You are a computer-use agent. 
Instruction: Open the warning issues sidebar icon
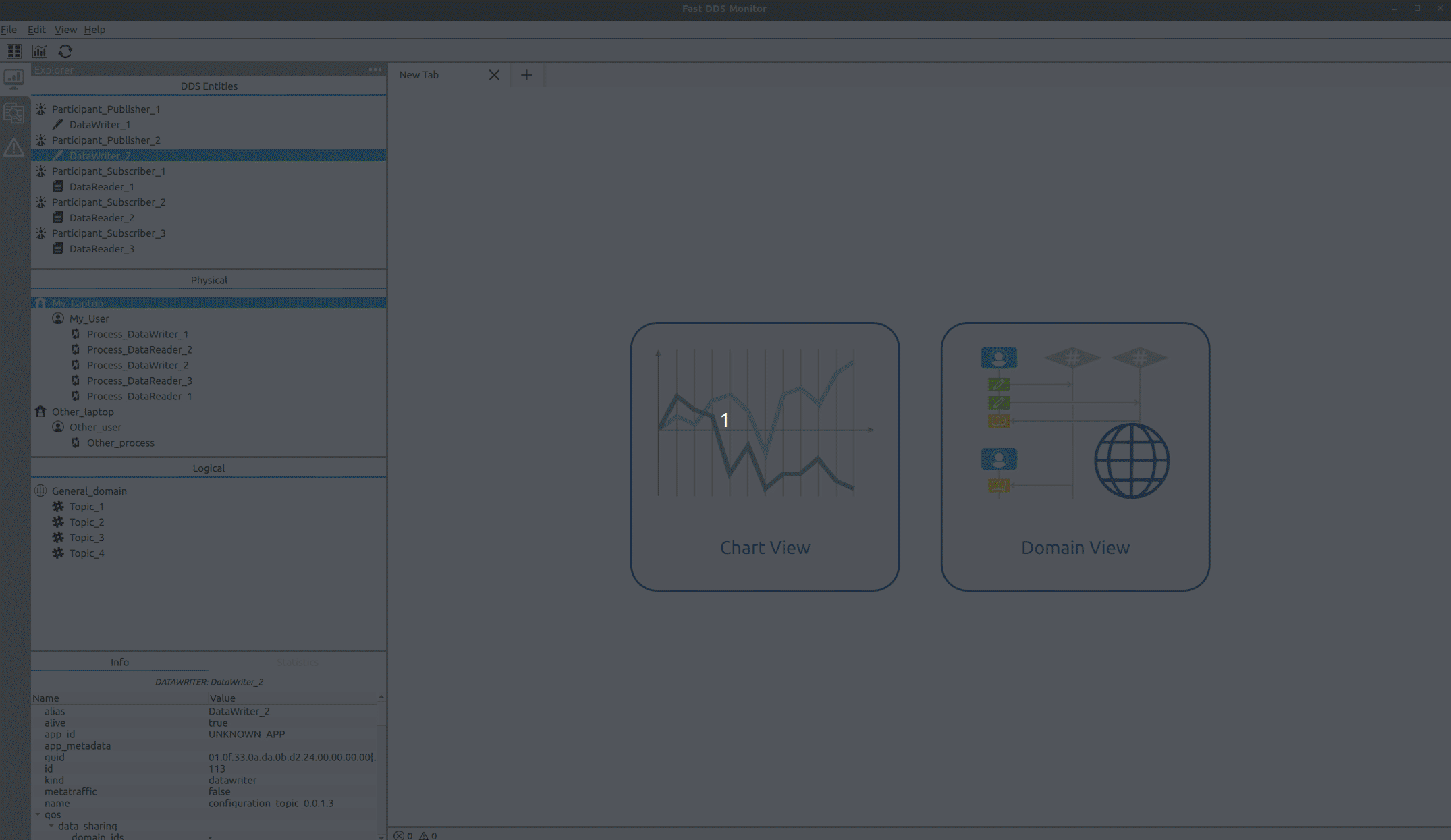pos(13,147)
